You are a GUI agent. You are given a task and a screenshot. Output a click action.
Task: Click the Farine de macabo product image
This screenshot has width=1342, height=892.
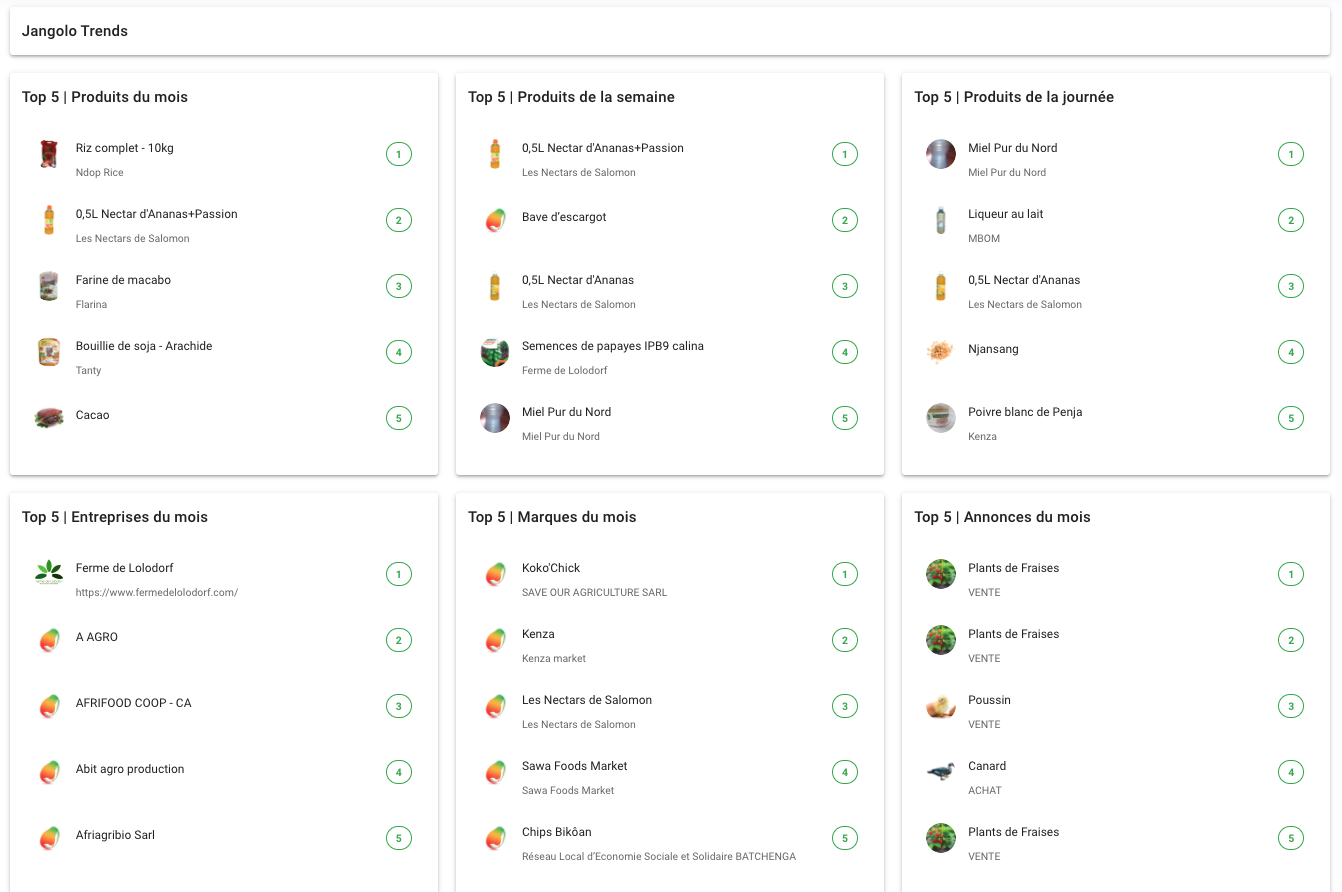coord(49,286)
